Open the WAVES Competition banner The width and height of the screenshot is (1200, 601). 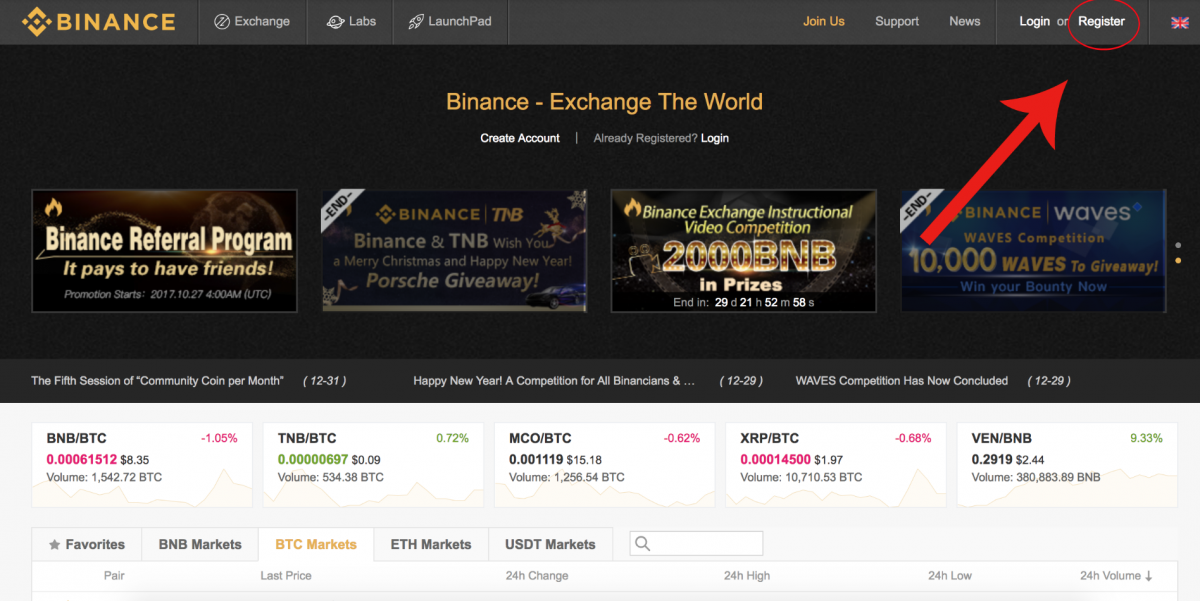[1033, 251]
